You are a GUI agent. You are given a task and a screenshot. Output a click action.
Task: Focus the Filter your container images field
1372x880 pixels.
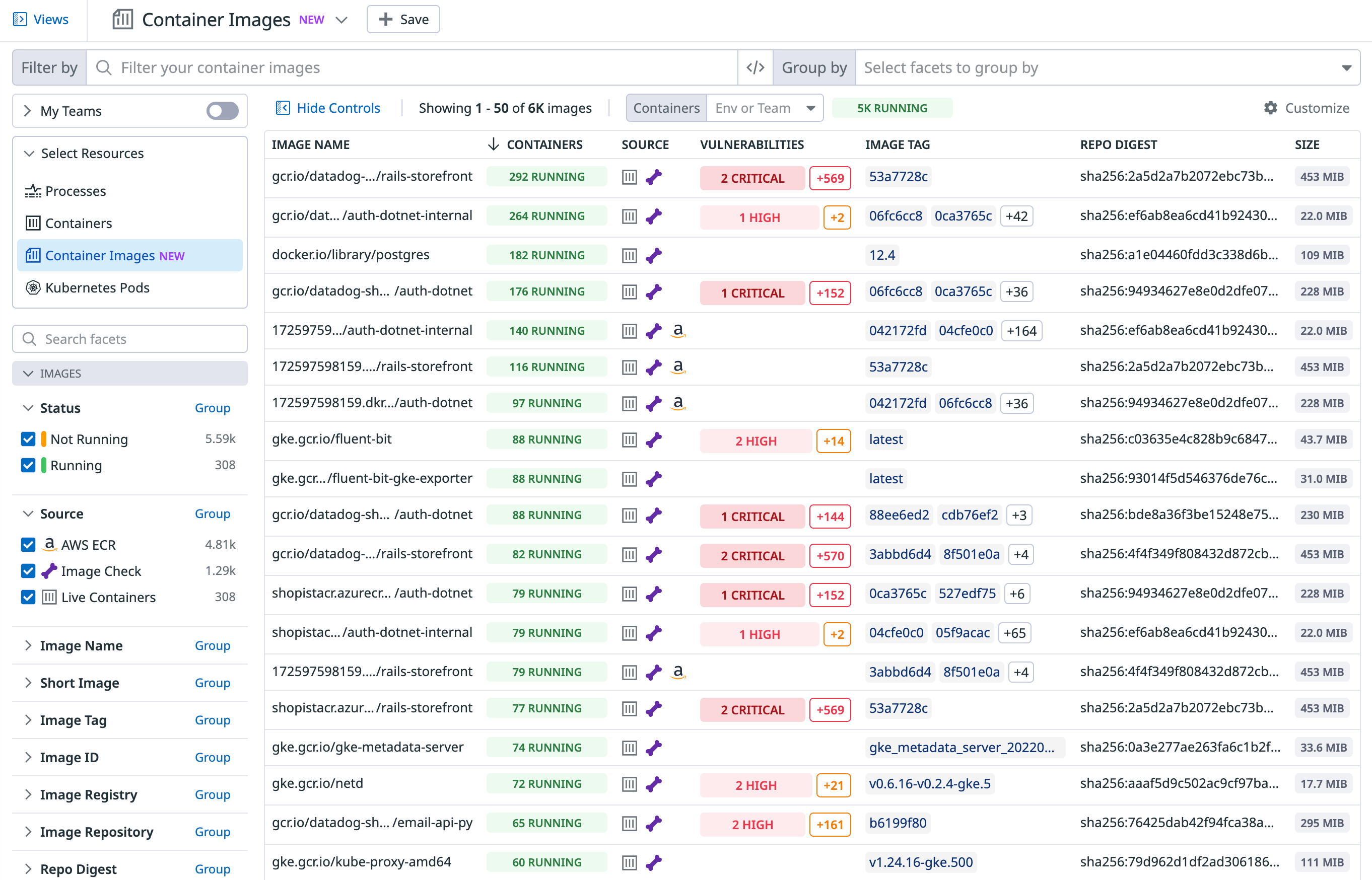click(x=411, y=67)
